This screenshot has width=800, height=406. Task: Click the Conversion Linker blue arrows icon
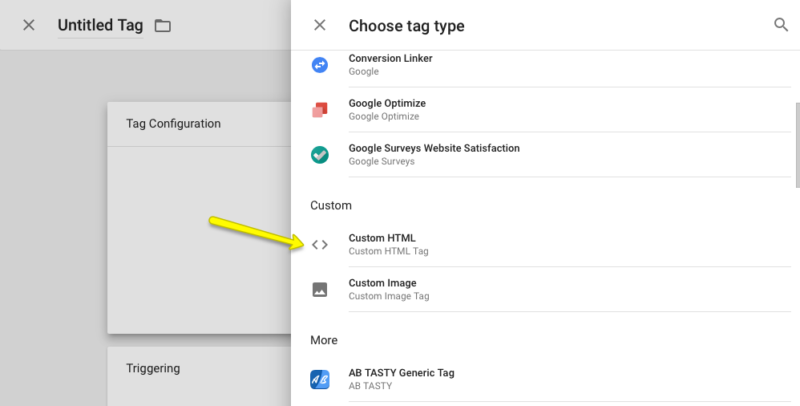coord(320,65)
